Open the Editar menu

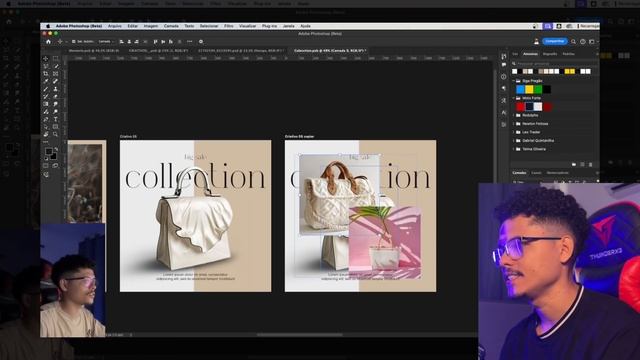click(x=133, y=26)
